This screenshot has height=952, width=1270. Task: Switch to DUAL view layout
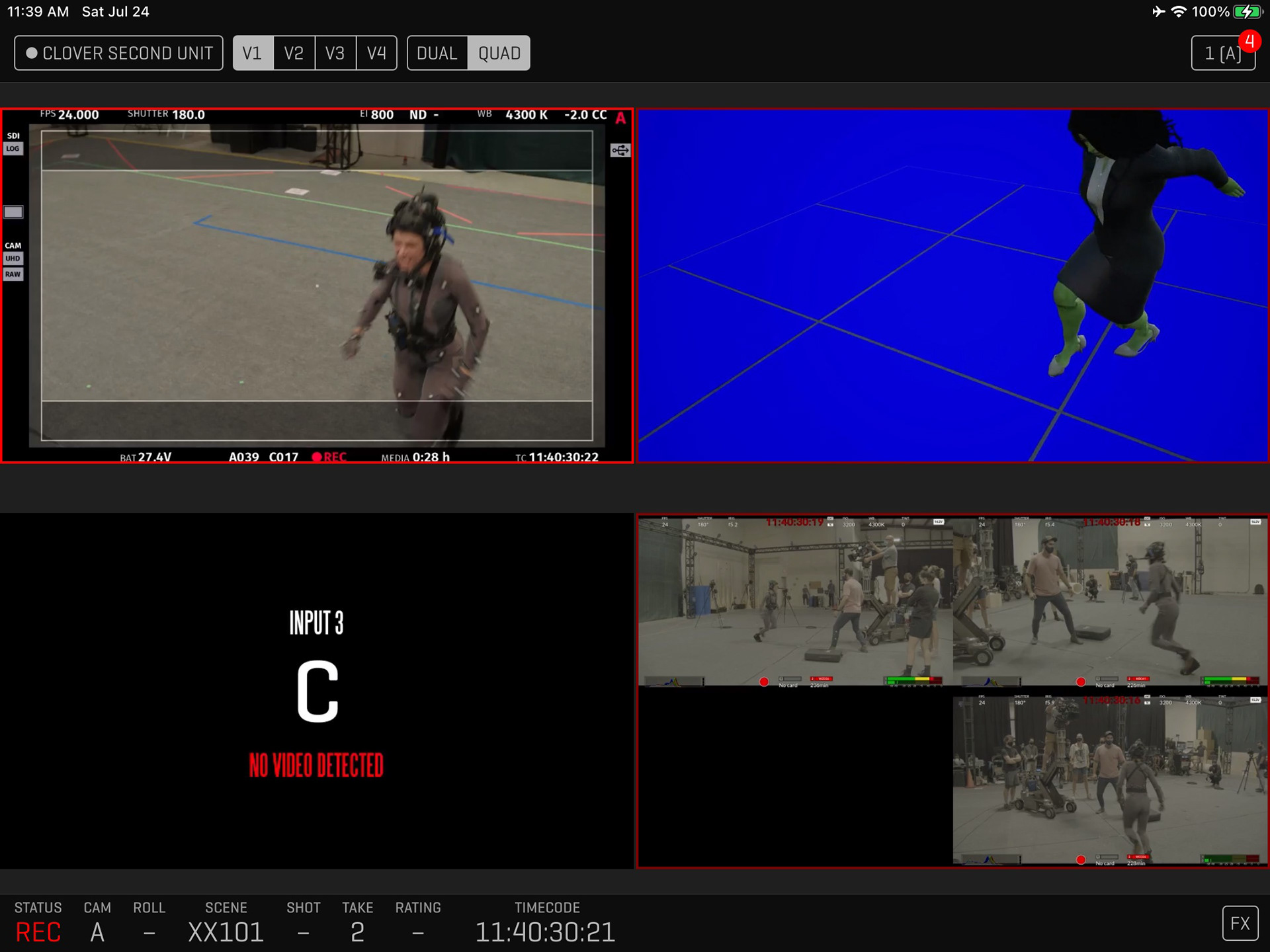pos(437,53)
